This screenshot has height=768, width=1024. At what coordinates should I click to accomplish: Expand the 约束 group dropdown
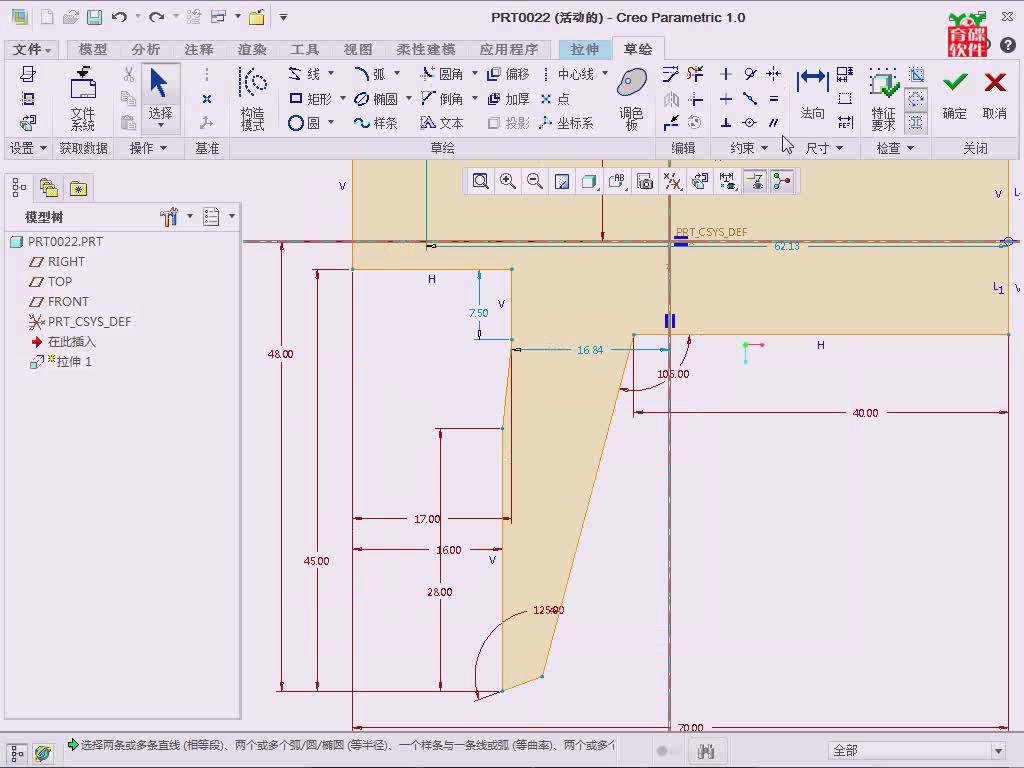[749, 148]
